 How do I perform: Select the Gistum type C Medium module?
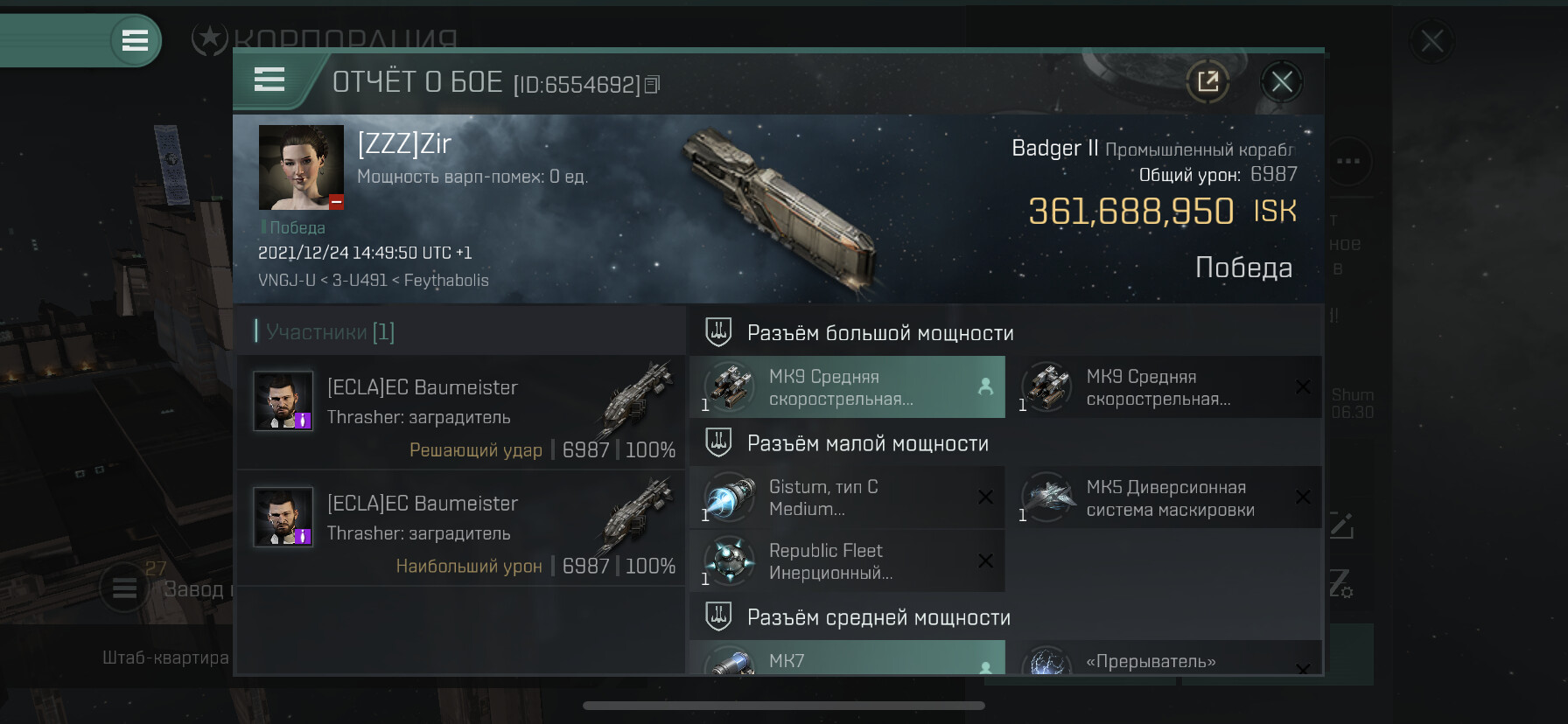(x=847, y=498)
